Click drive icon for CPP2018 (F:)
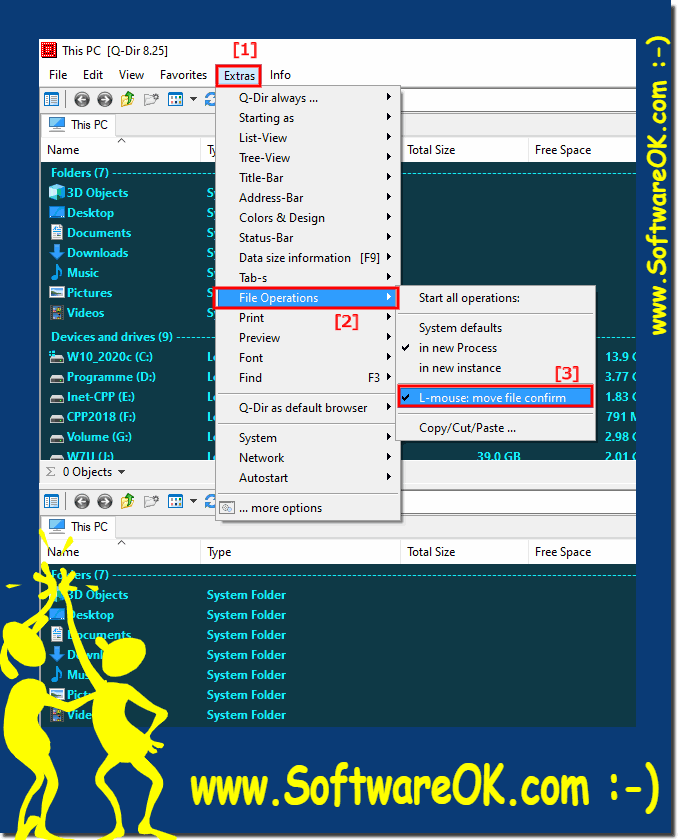The image size is (678, 840). pos(56,418)
